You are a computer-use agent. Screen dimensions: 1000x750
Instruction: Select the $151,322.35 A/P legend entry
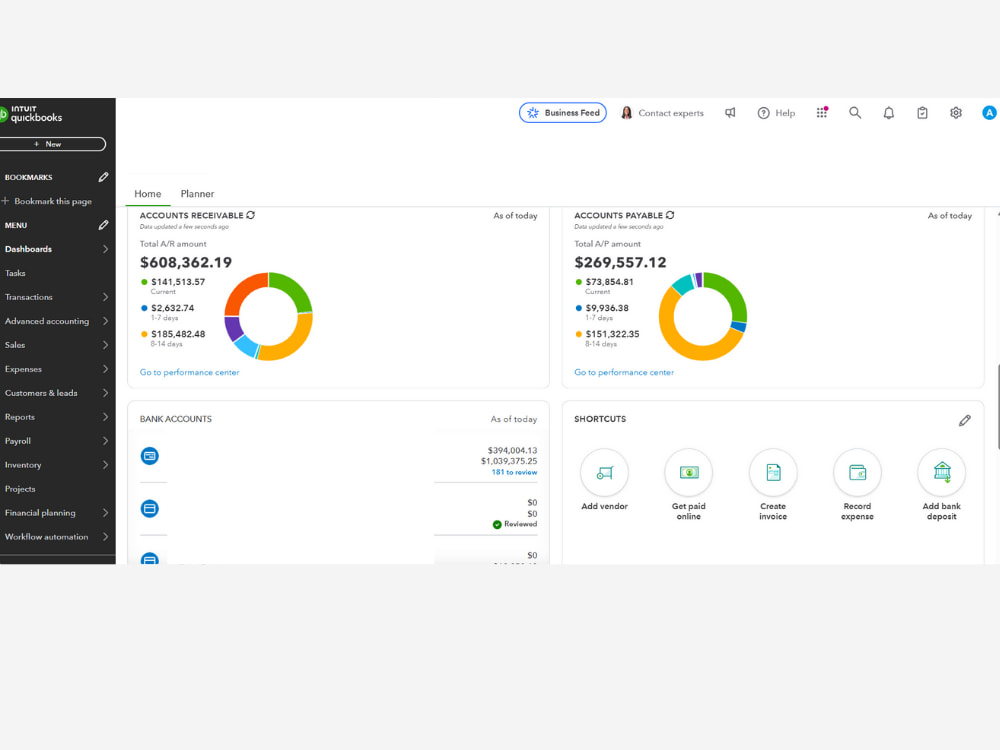pos(607,338)
